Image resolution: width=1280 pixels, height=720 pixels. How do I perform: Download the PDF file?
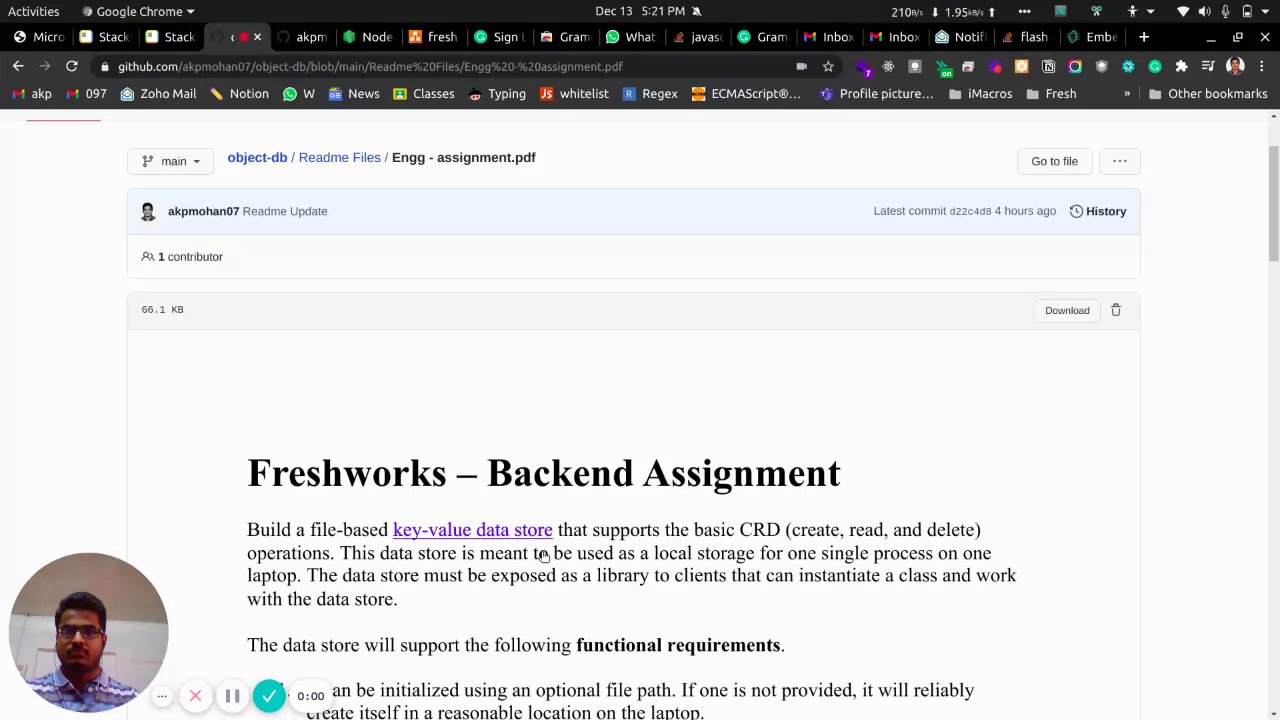pyautogui.click(x=1067, y=310)
